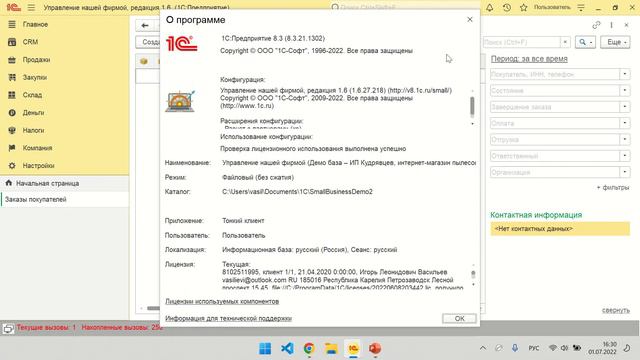Open the Деньги section
The image size is (640, 360).
[x=33, y=113]
